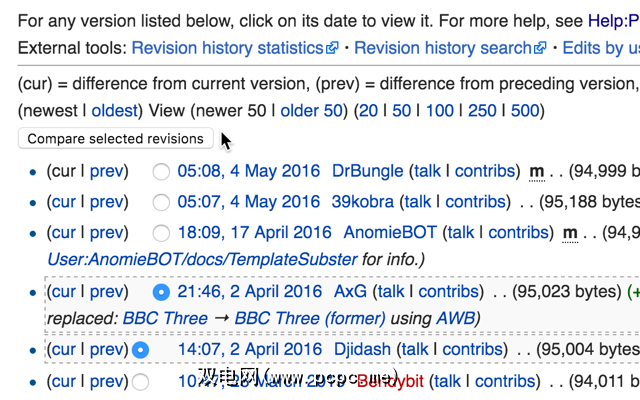Select the radio button for AnomieBOT revision
Image resolution: width=640 pixels, height=400 pixels.
[x=161, y=232]
